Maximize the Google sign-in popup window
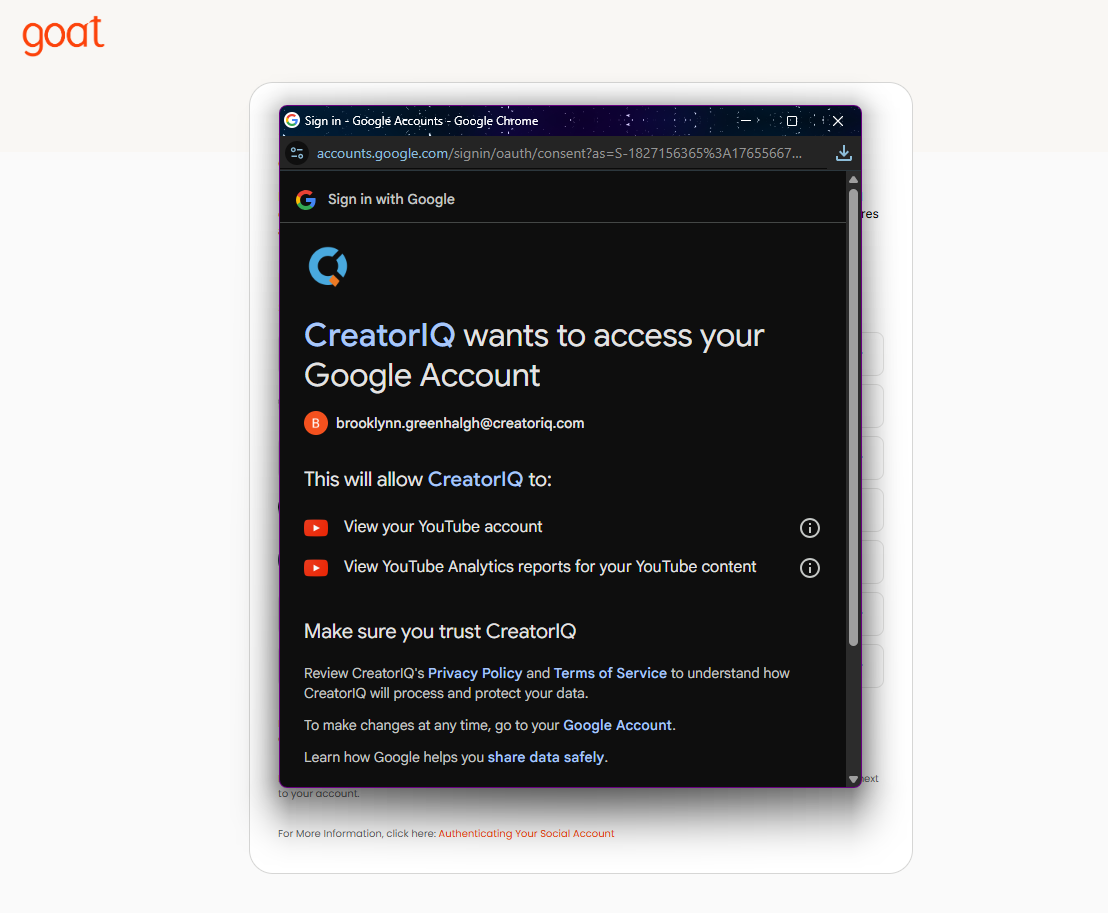Image resolution: width=1108 pixels, height=913 pixels. 792,121
